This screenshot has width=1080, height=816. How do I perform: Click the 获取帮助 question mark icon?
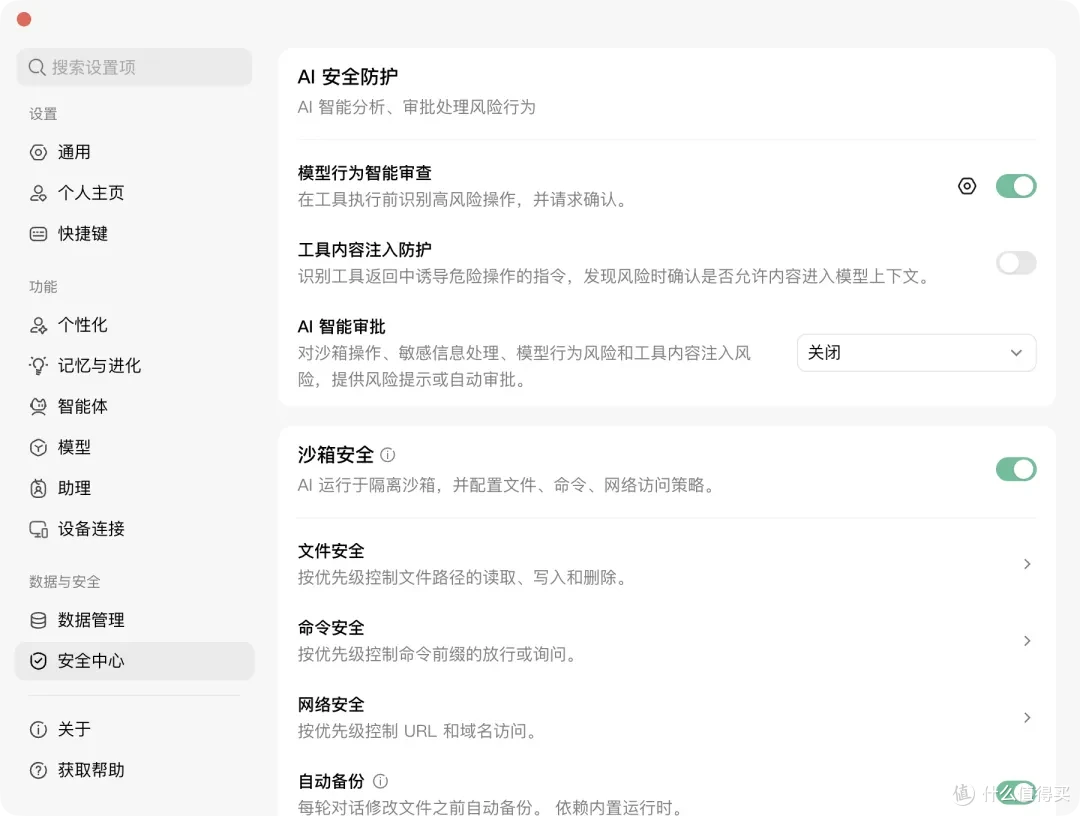click(39, 771)
